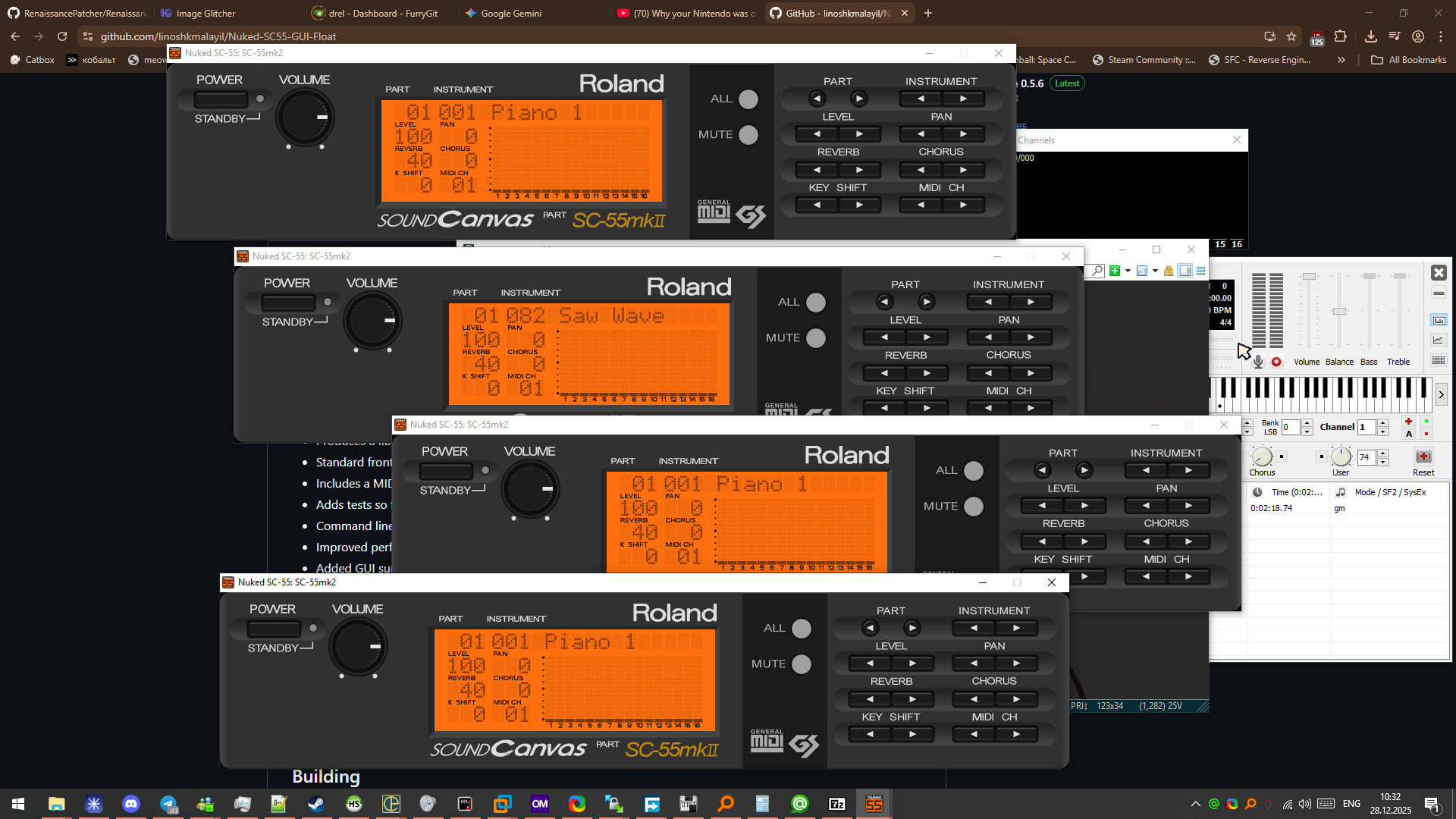The height and width of the screenshot is (819, 1456).
Task: Toggle MUTE button on topmost SC-55 window
Action: (x=748, y=134)
